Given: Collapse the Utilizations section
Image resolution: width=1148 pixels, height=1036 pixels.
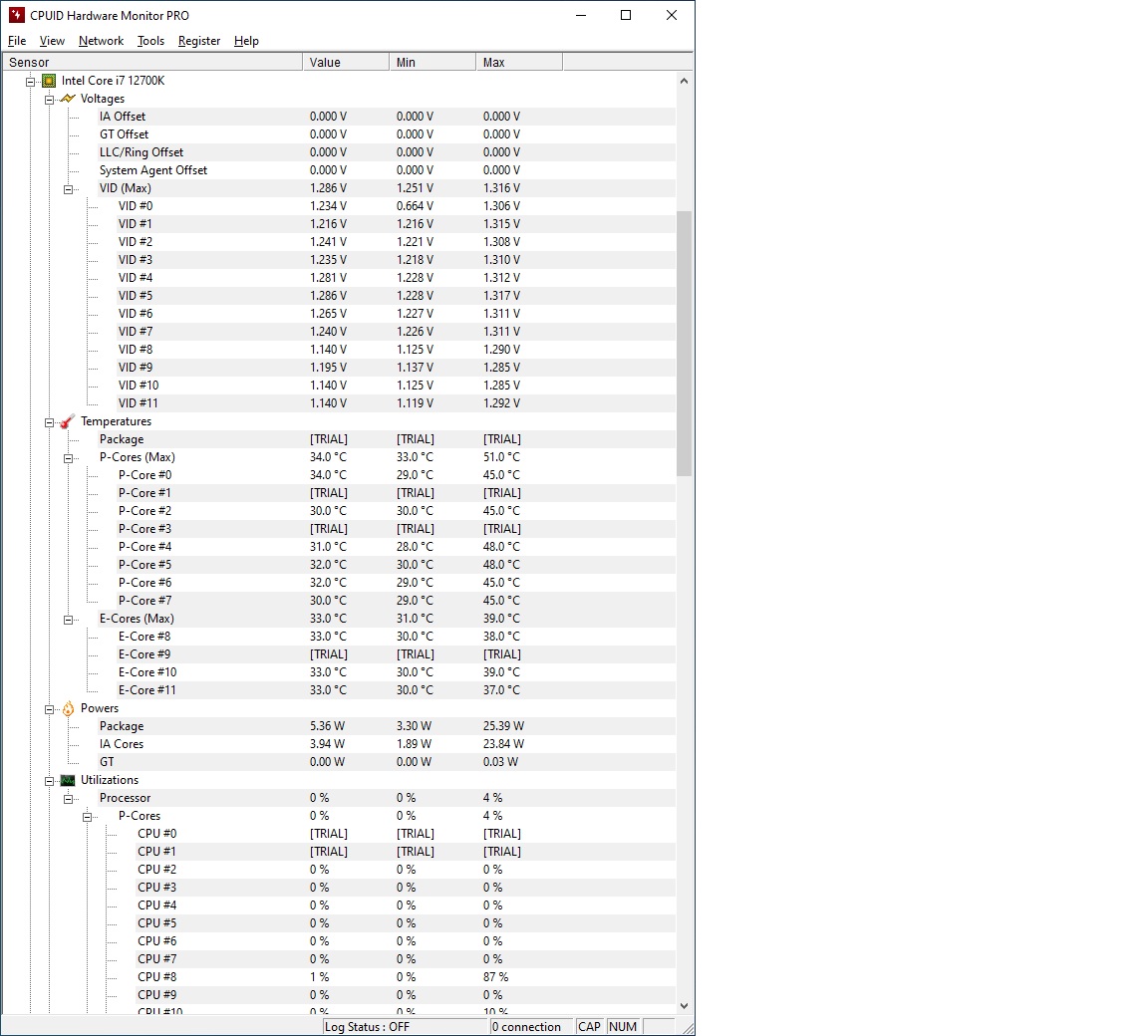Looking at the screenshot, I should pos(49,781).
